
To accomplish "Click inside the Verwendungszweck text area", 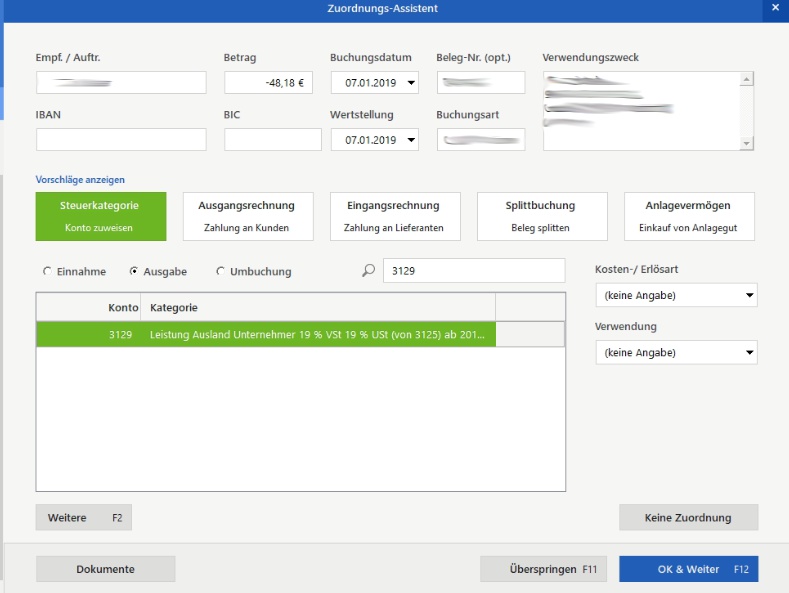I will pos(641,111).
